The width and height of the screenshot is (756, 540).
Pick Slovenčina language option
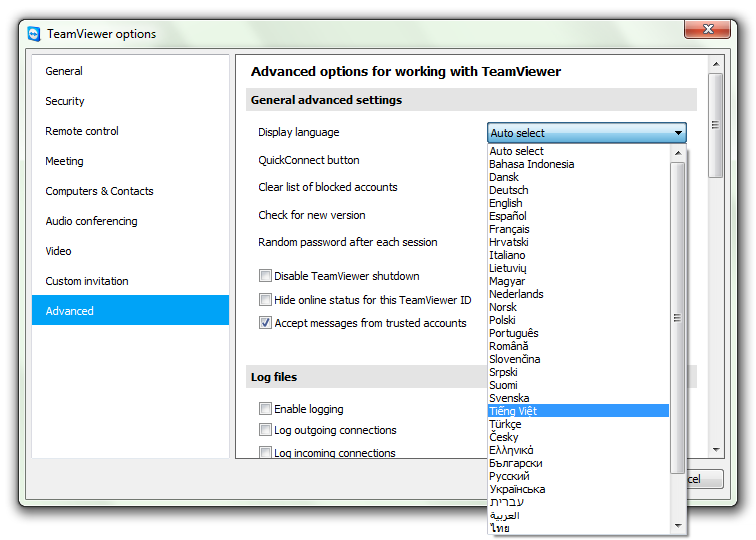tap(579, 359)
